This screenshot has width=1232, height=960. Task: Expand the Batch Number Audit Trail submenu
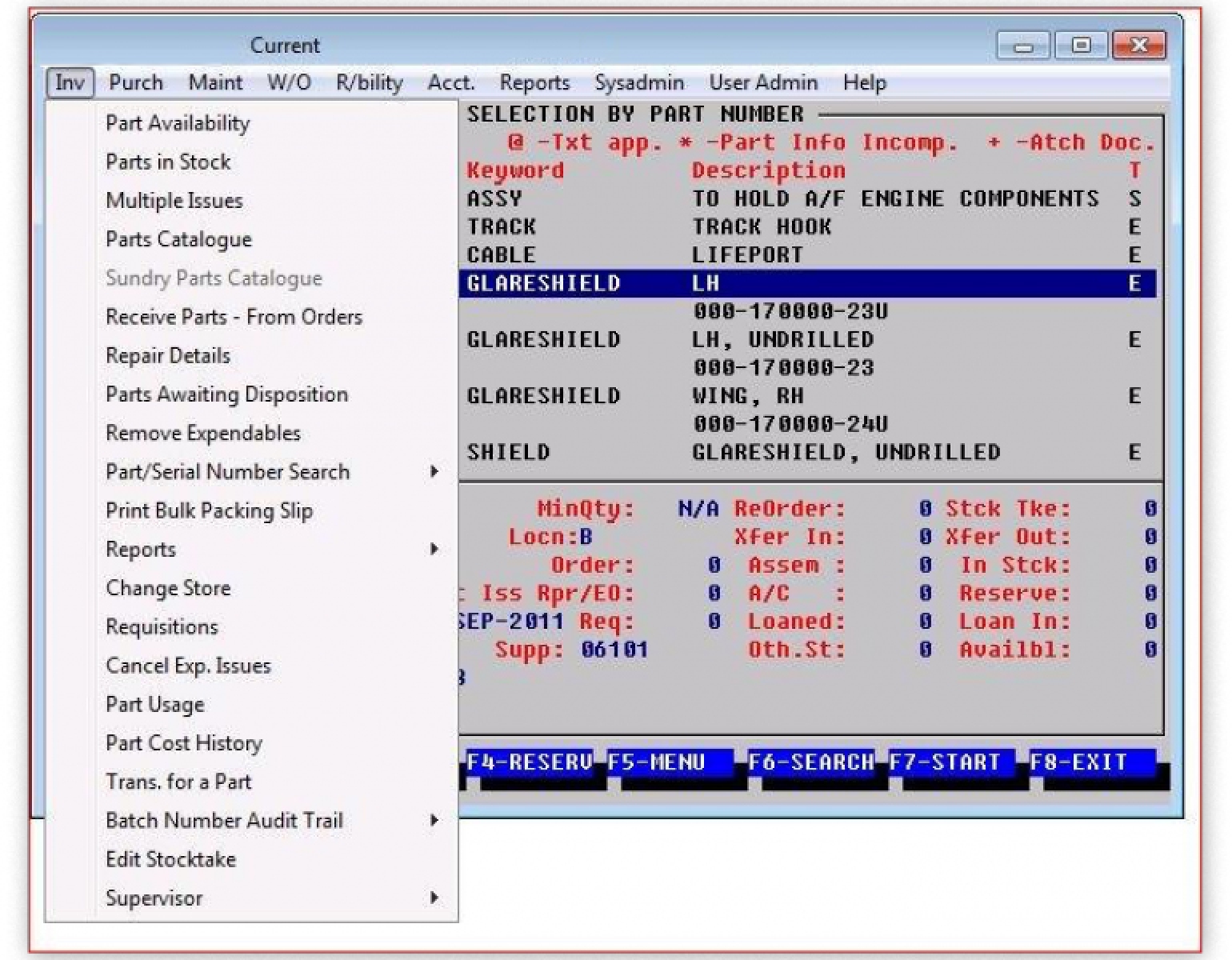(x=223, y=820)
